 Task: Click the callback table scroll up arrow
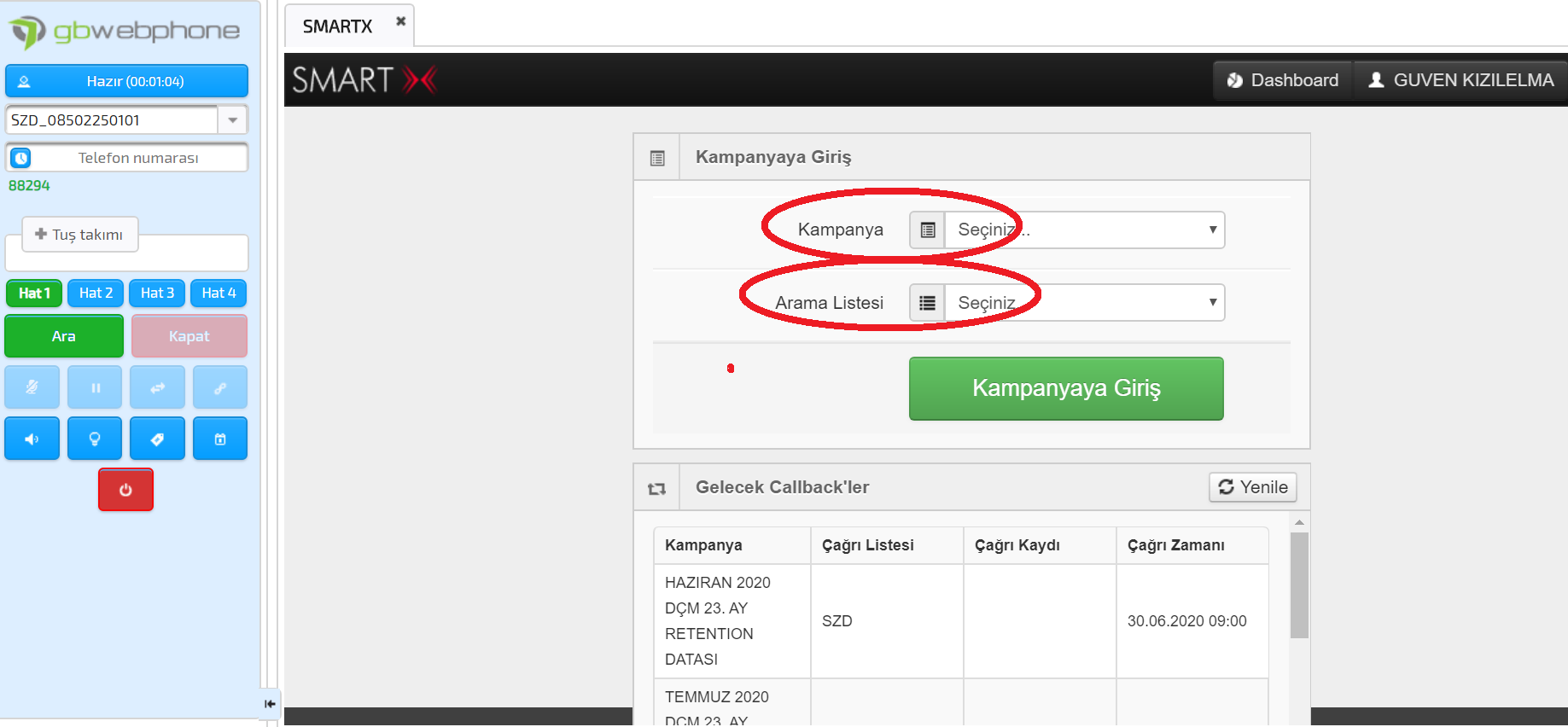tap(1299, 522)
